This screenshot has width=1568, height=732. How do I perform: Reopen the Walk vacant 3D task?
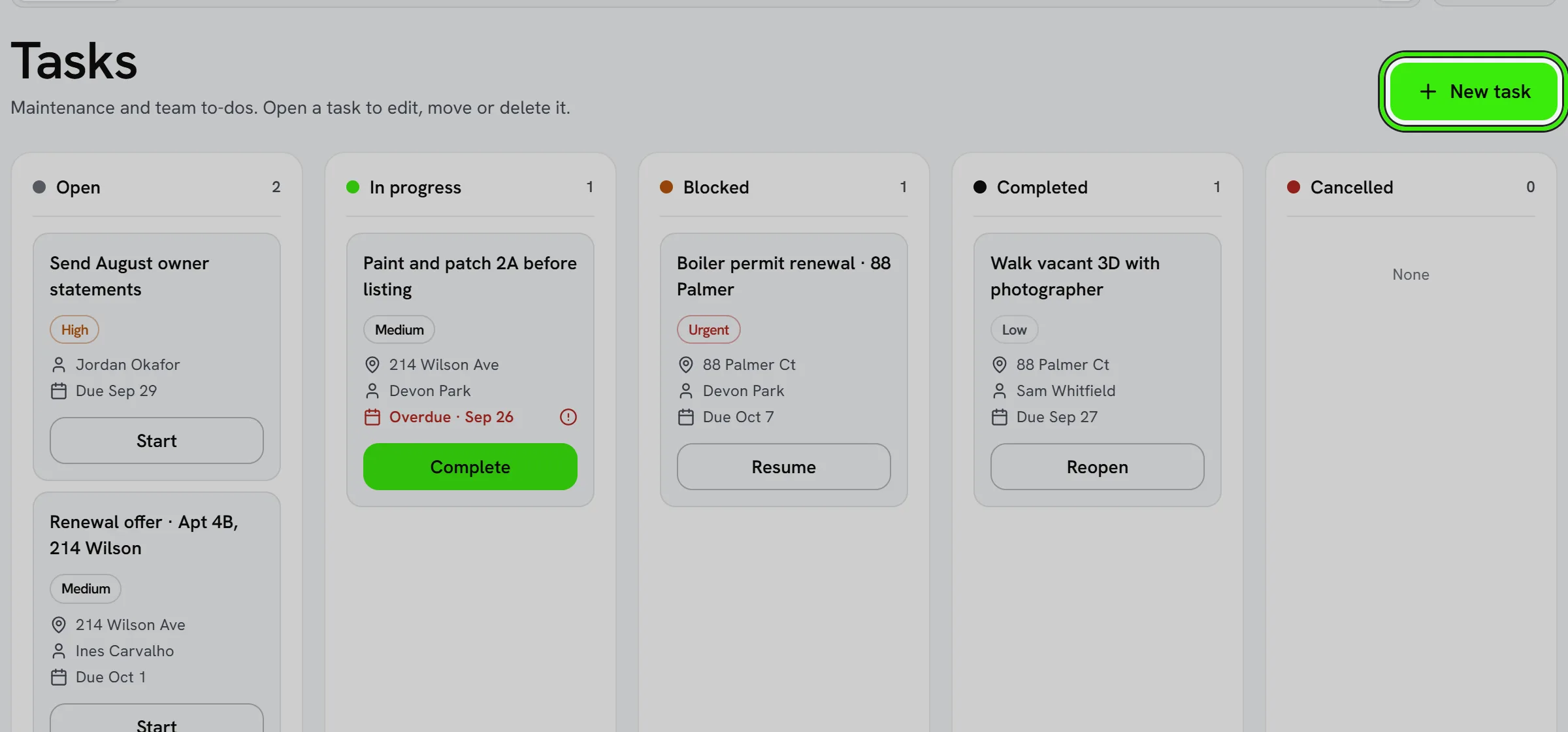click(x=1098, y=467)
